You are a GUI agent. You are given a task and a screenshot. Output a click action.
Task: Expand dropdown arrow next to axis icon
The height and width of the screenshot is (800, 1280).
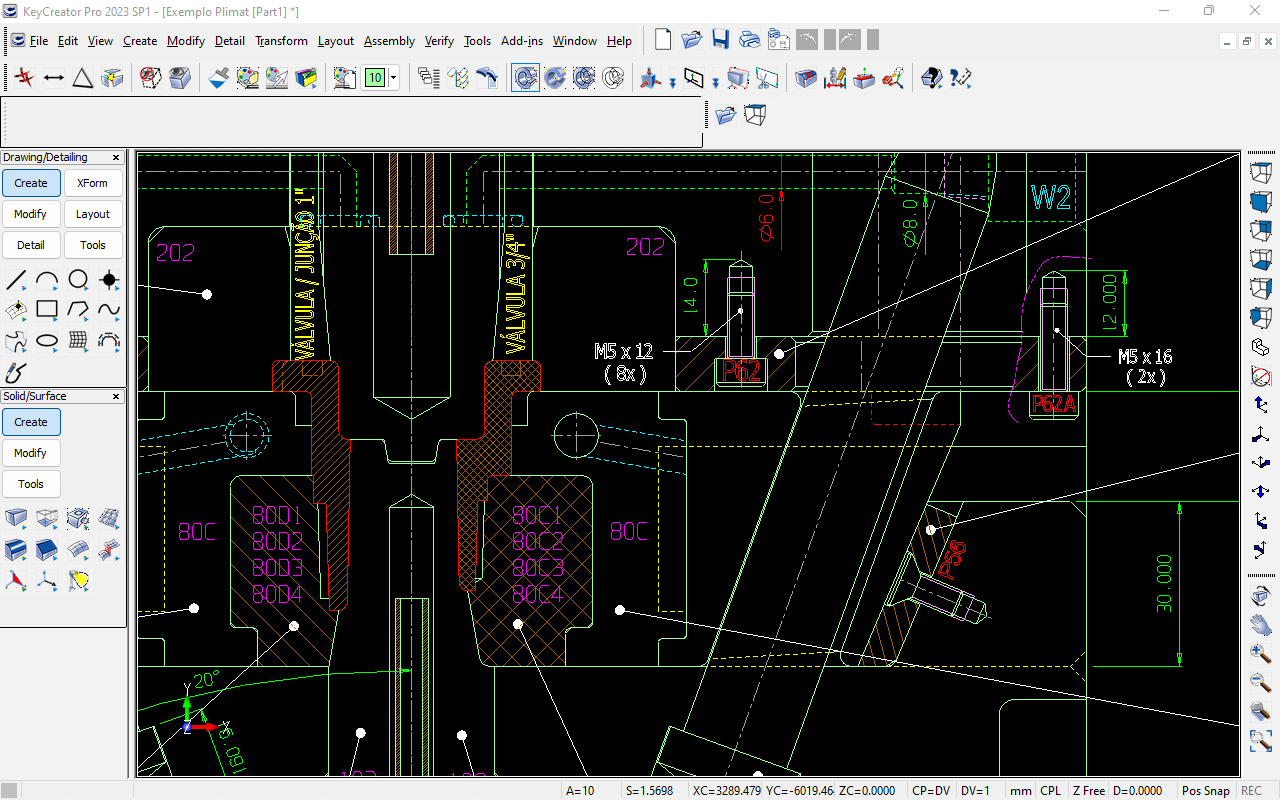673,82
